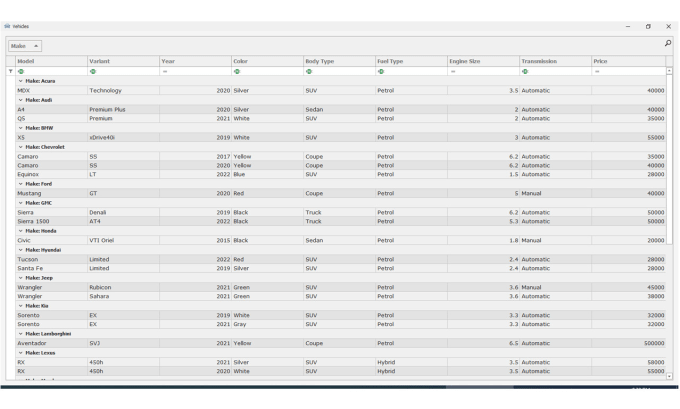Image resolution: width=680 pixels, height=409 pixels.
Task: Select the SVJ variant cell
Action: click(123, 343)
